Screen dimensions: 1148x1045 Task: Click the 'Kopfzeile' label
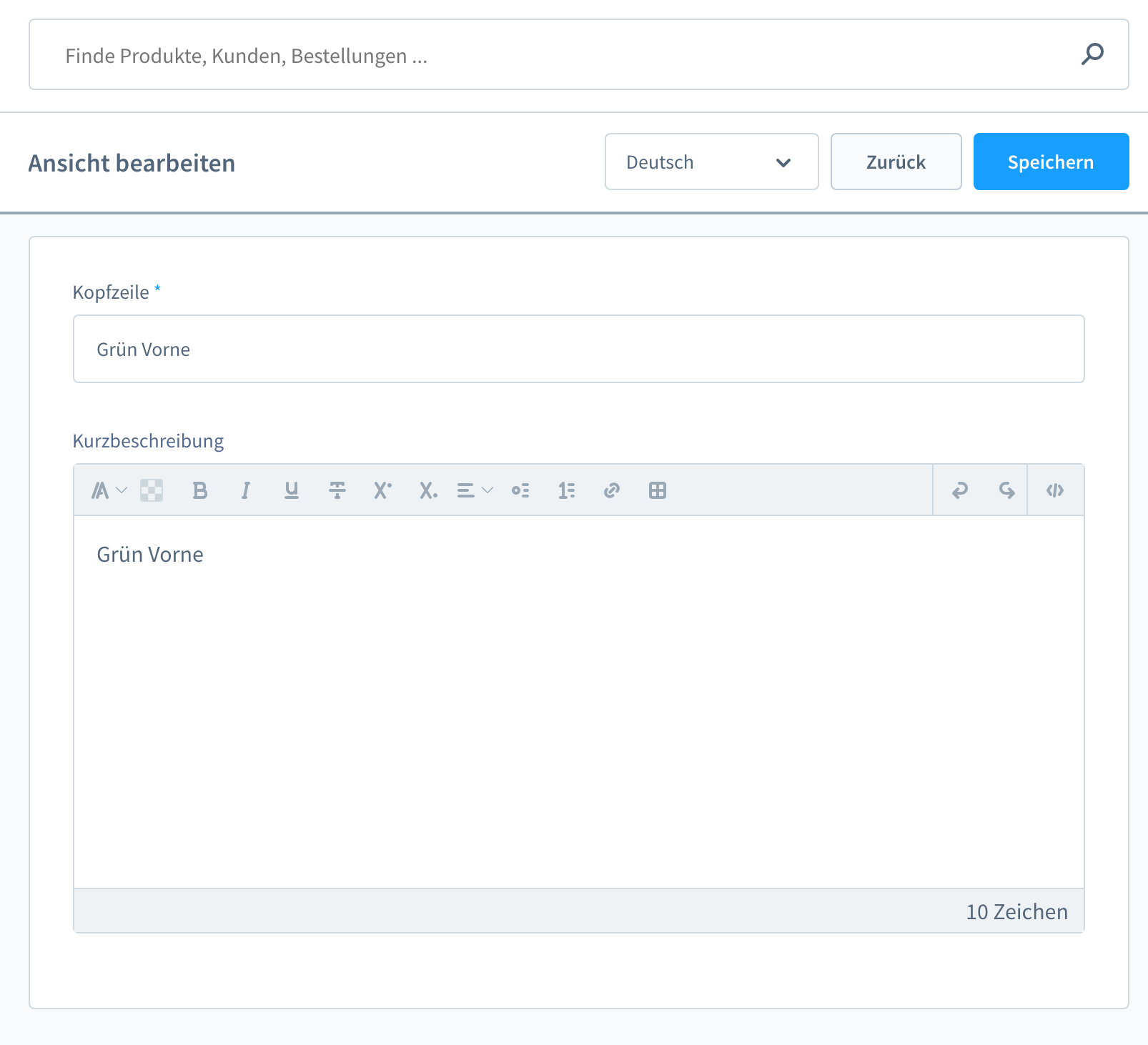[111, 292]
